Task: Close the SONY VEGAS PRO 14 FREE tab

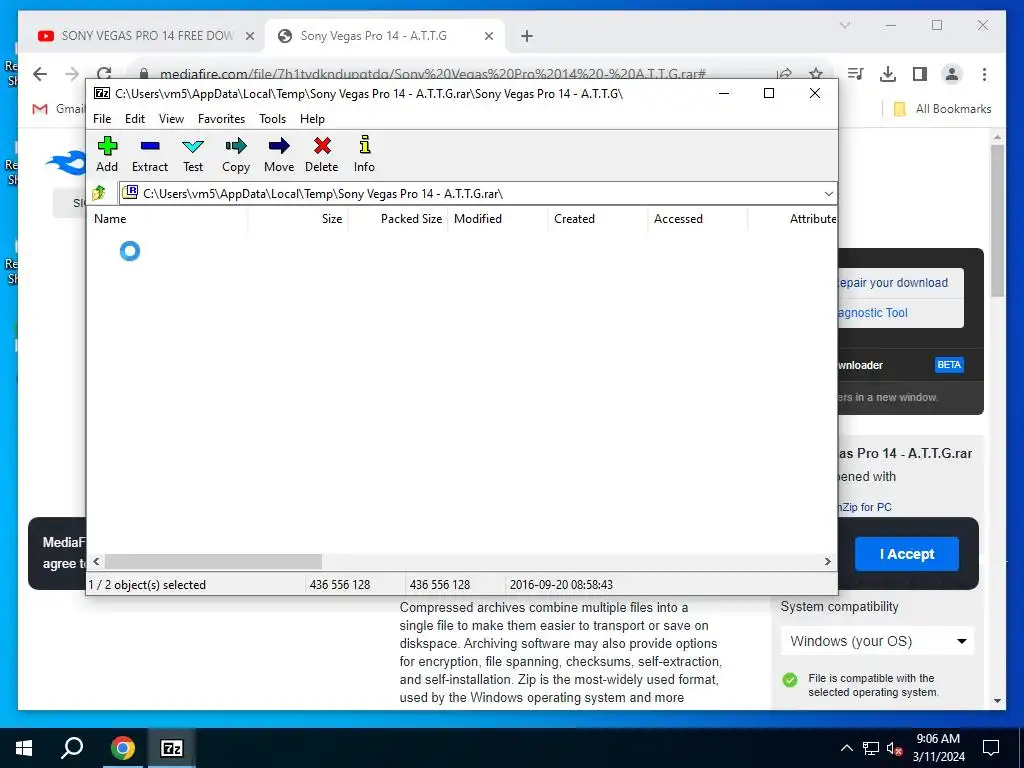Action: [x=249, y=37]
